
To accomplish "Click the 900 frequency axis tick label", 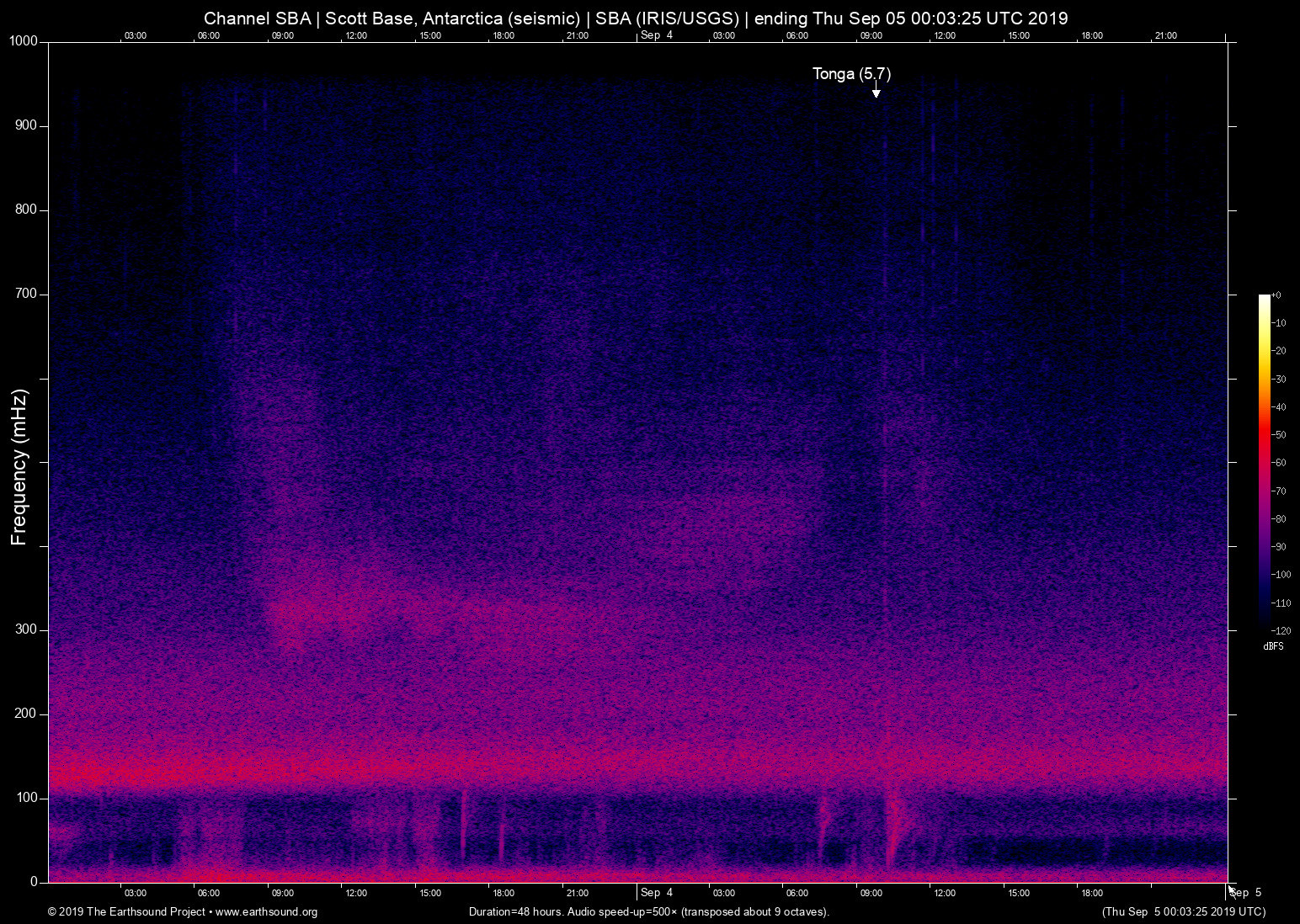I will pyautogui.click(x=26, y=125).
